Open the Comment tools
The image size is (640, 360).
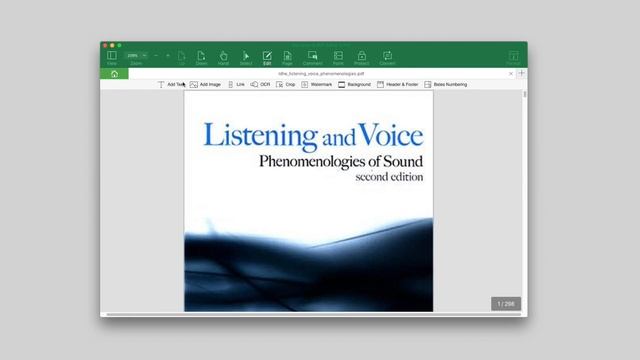coord(313,58)
